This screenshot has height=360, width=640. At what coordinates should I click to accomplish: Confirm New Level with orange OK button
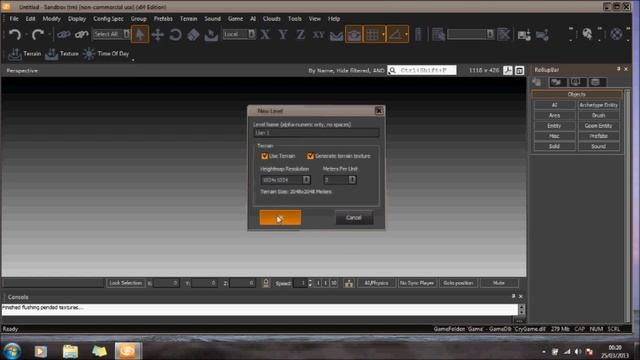(x=280, y=218)
